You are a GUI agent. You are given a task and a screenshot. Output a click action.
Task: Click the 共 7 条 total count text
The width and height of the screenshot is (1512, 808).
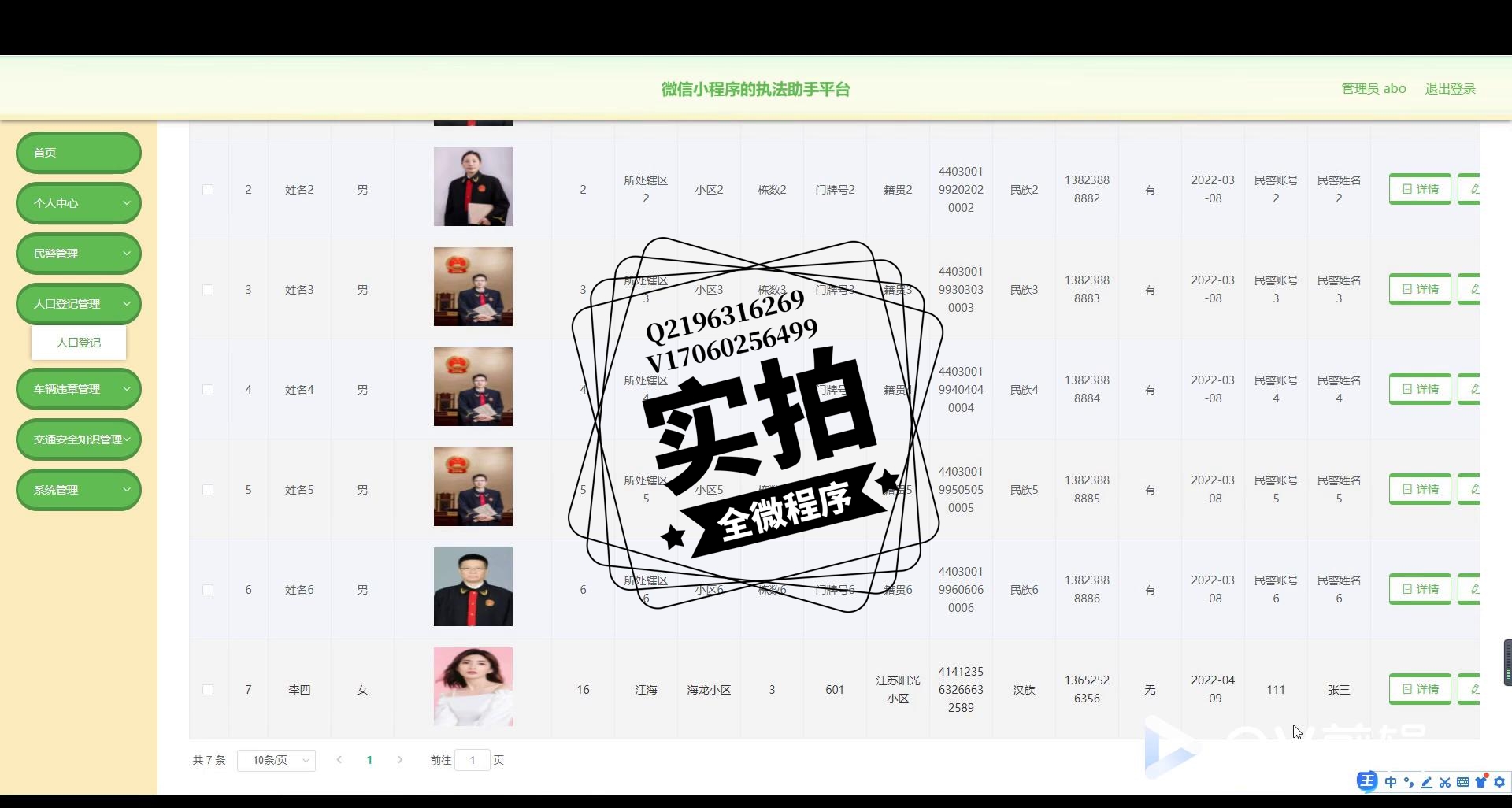click(209, 760)
